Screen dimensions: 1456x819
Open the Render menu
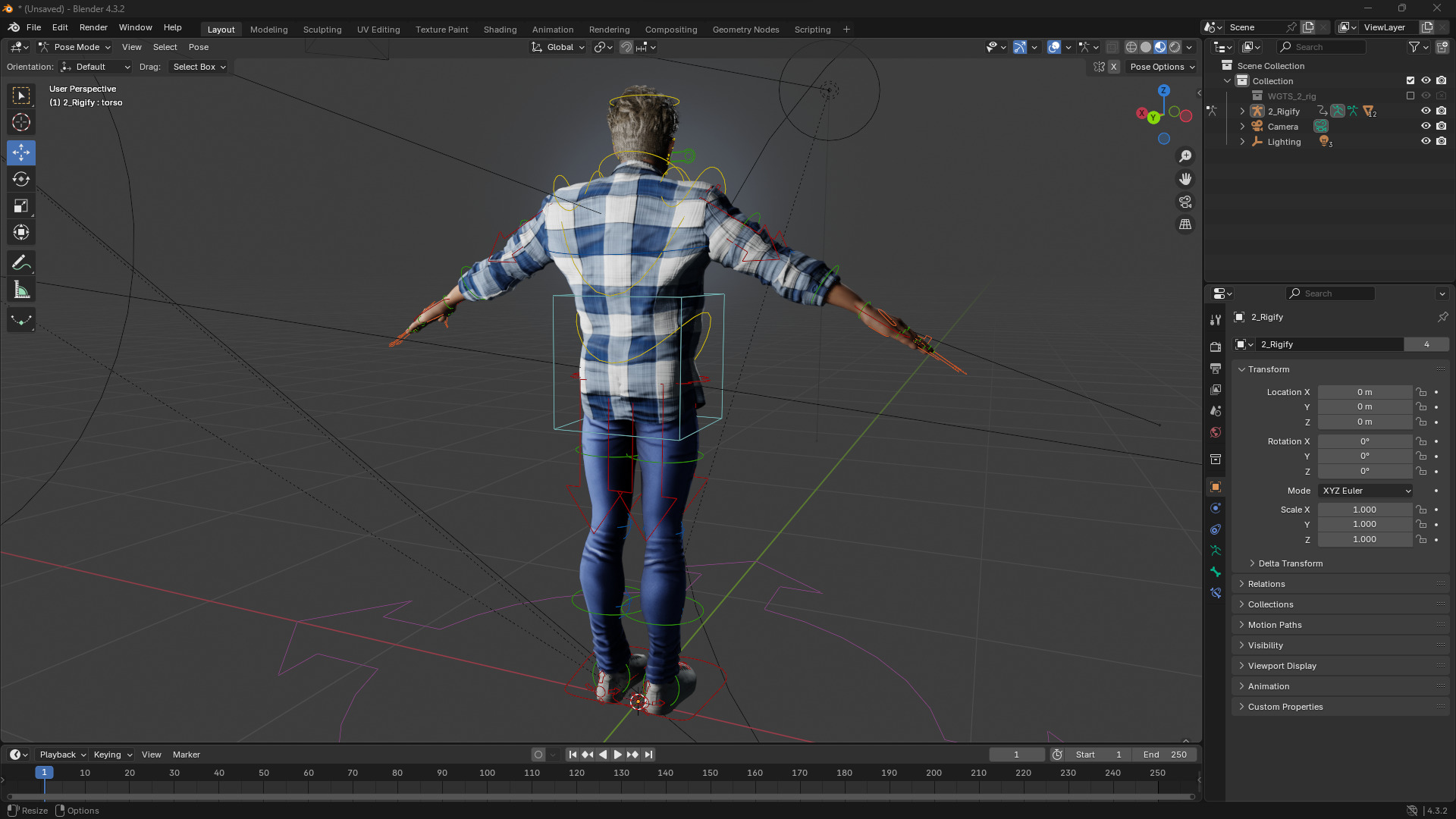click(93, 27)
